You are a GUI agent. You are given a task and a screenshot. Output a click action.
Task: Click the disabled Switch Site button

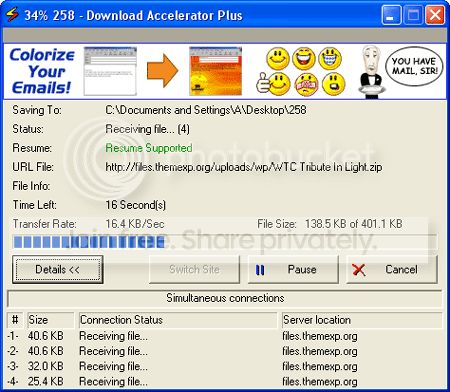click(x=194, y=269)
